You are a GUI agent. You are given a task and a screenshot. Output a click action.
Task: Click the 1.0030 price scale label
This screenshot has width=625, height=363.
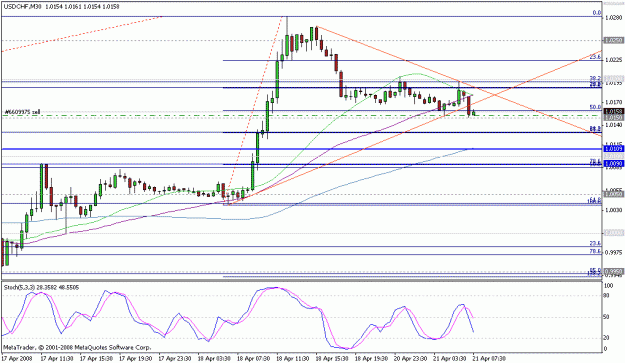613,210
